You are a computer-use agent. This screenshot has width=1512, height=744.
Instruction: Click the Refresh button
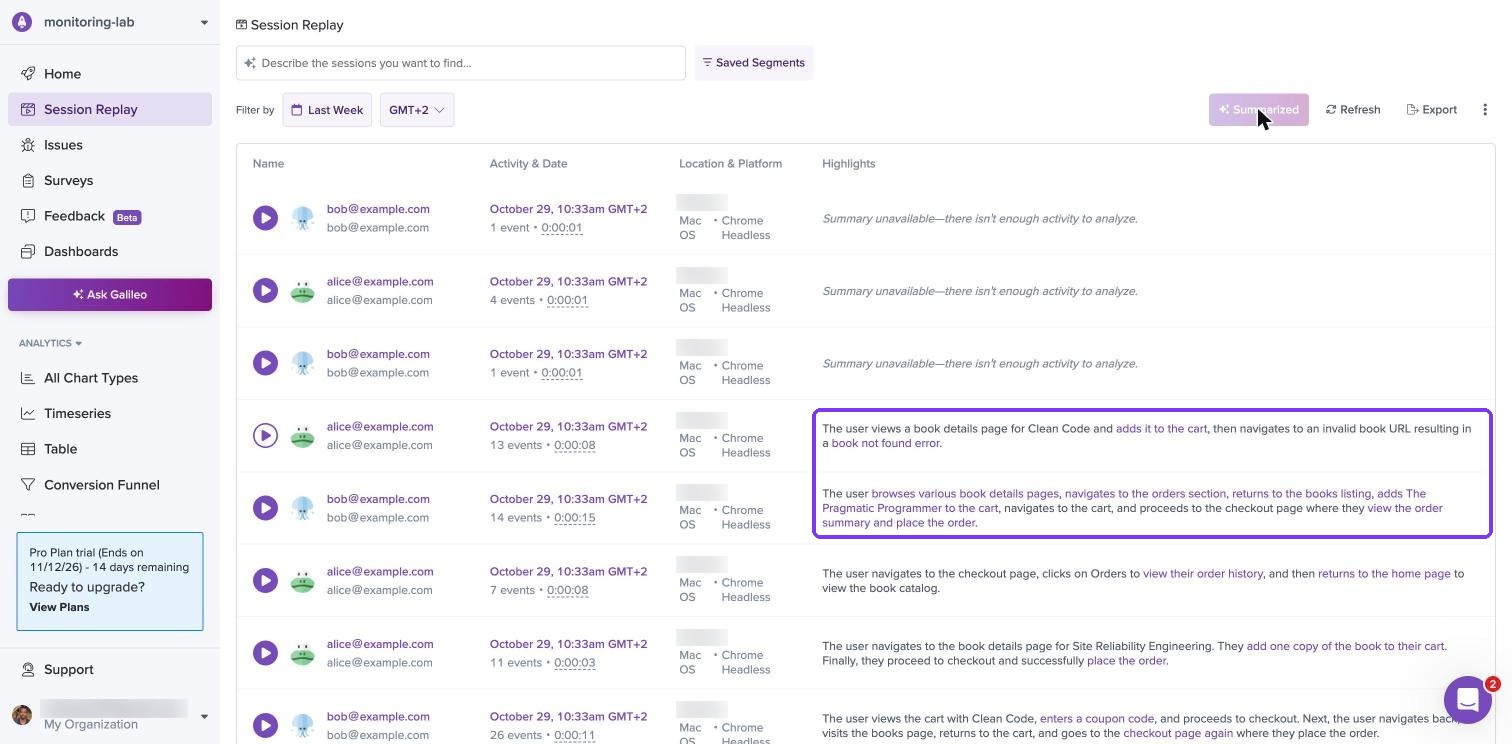pos(1353,110)
